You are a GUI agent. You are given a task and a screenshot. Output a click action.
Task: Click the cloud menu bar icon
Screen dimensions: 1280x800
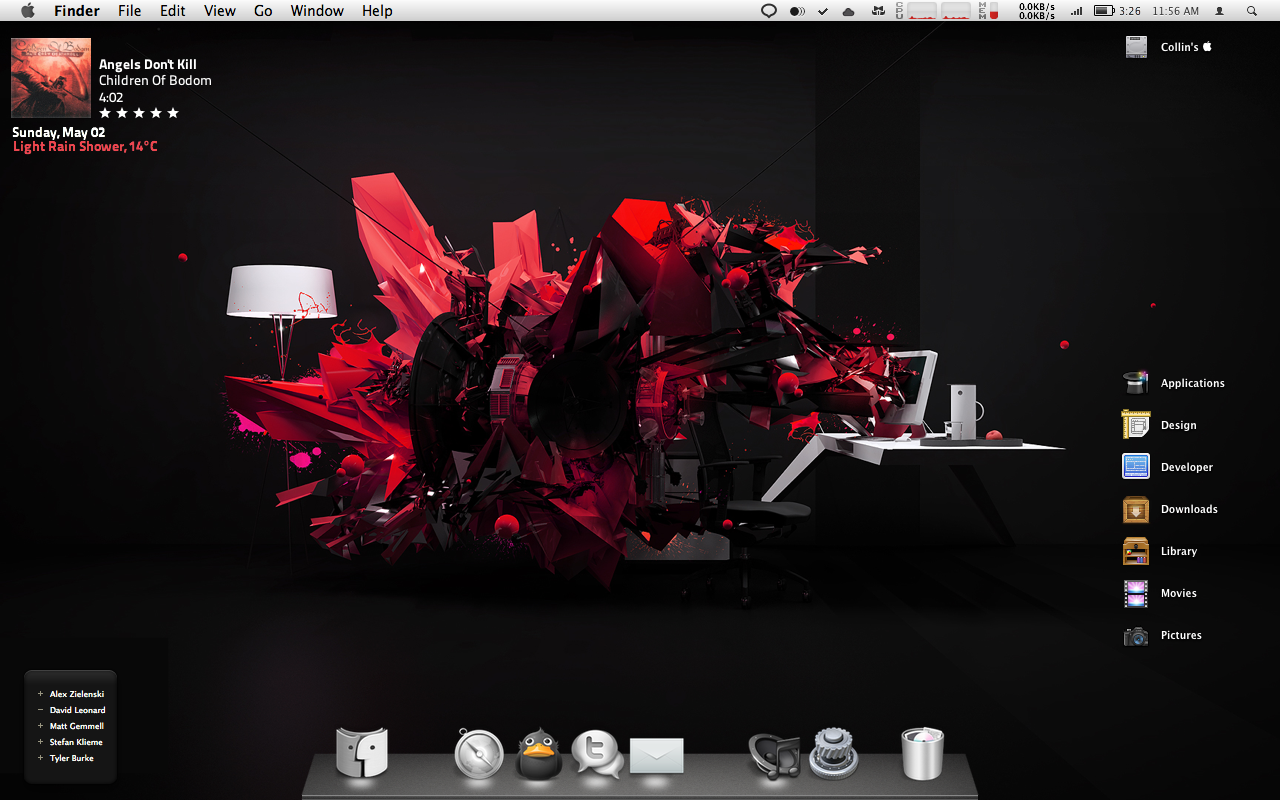coord(849,12)
